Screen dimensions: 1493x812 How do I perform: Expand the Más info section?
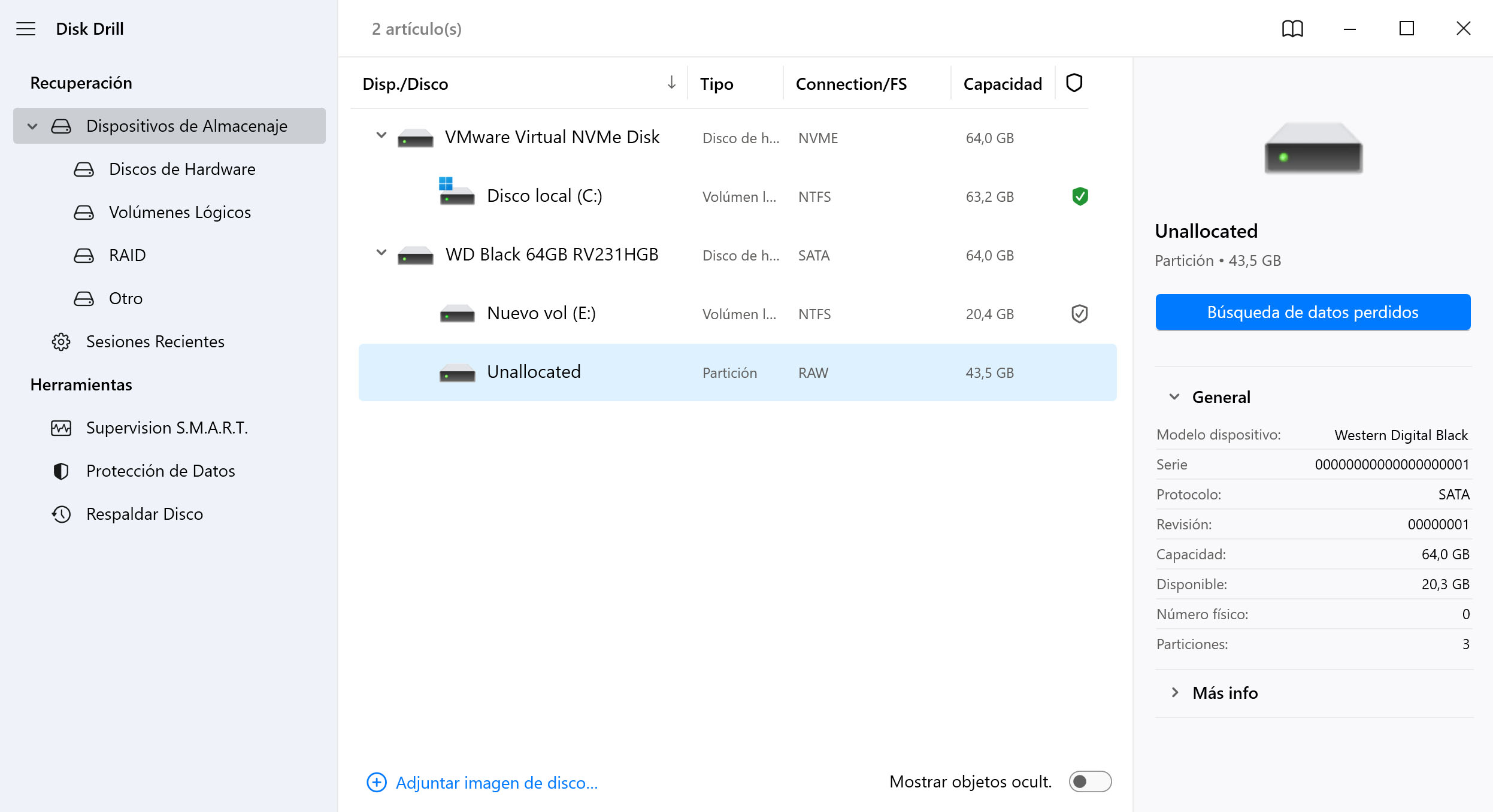1175,692
